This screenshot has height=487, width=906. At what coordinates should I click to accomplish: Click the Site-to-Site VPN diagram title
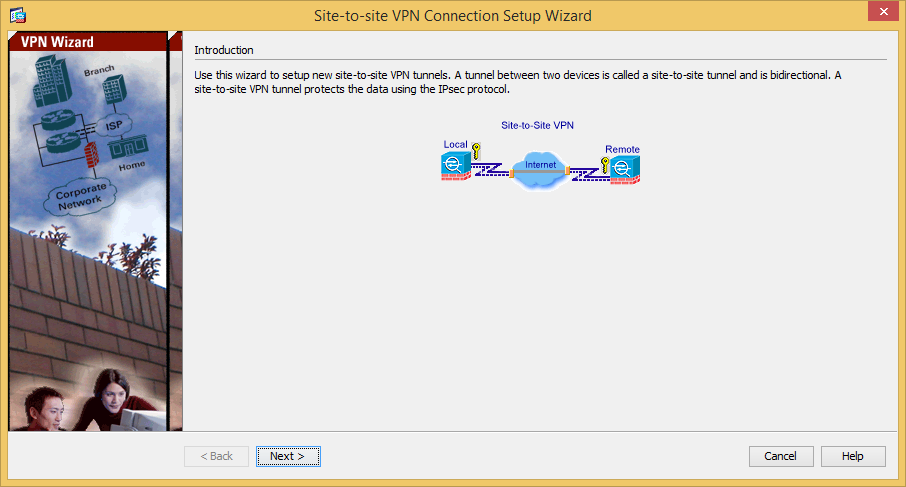click(537, 125)
